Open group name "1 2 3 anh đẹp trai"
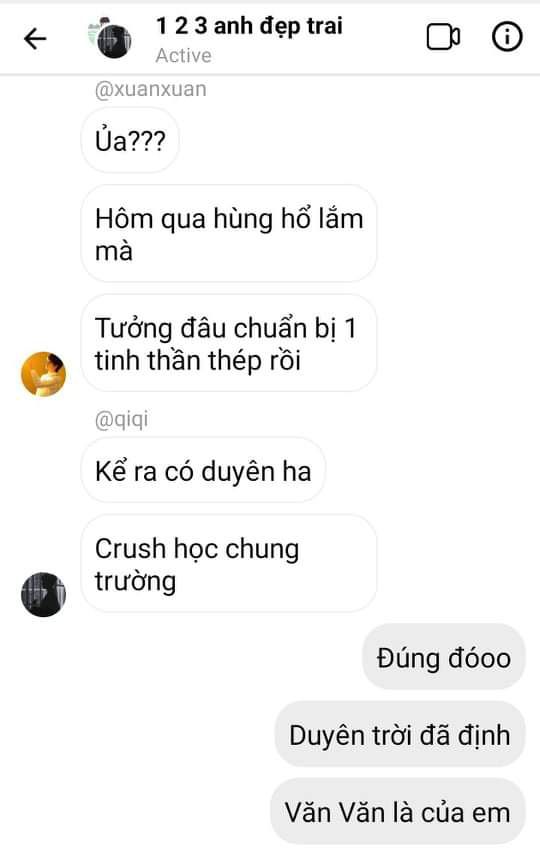Viewport: 540px width, 855px height. 249,26
